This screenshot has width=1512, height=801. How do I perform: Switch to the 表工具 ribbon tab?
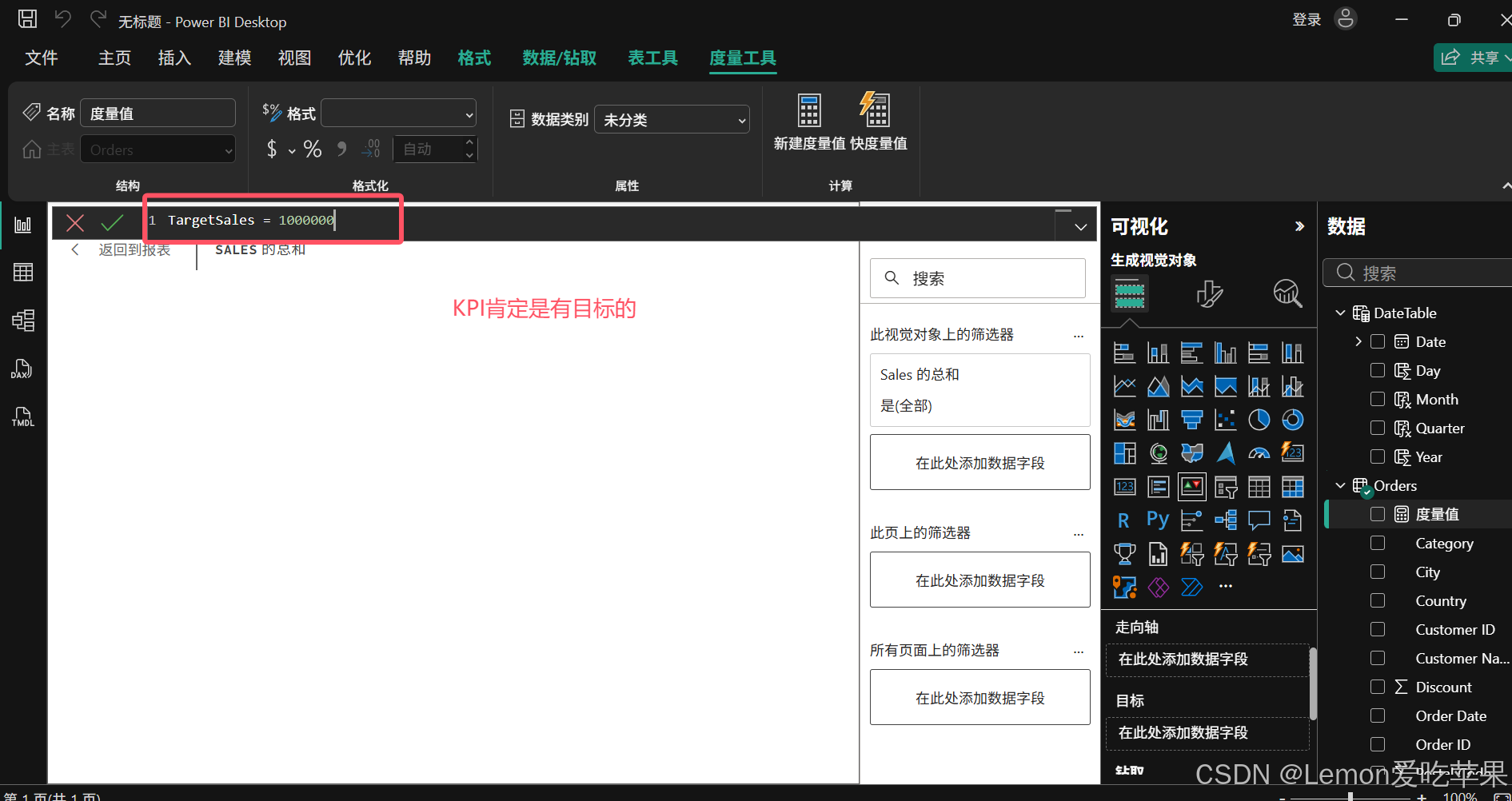[652, 58]
